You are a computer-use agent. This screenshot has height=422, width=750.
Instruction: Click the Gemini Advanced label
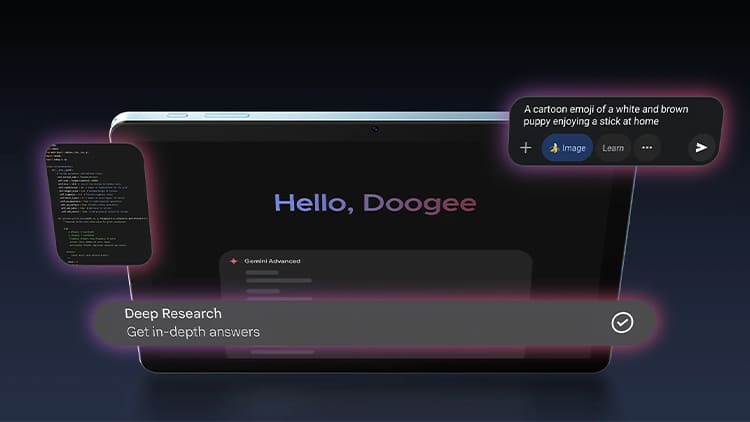[x=272, y=261]
